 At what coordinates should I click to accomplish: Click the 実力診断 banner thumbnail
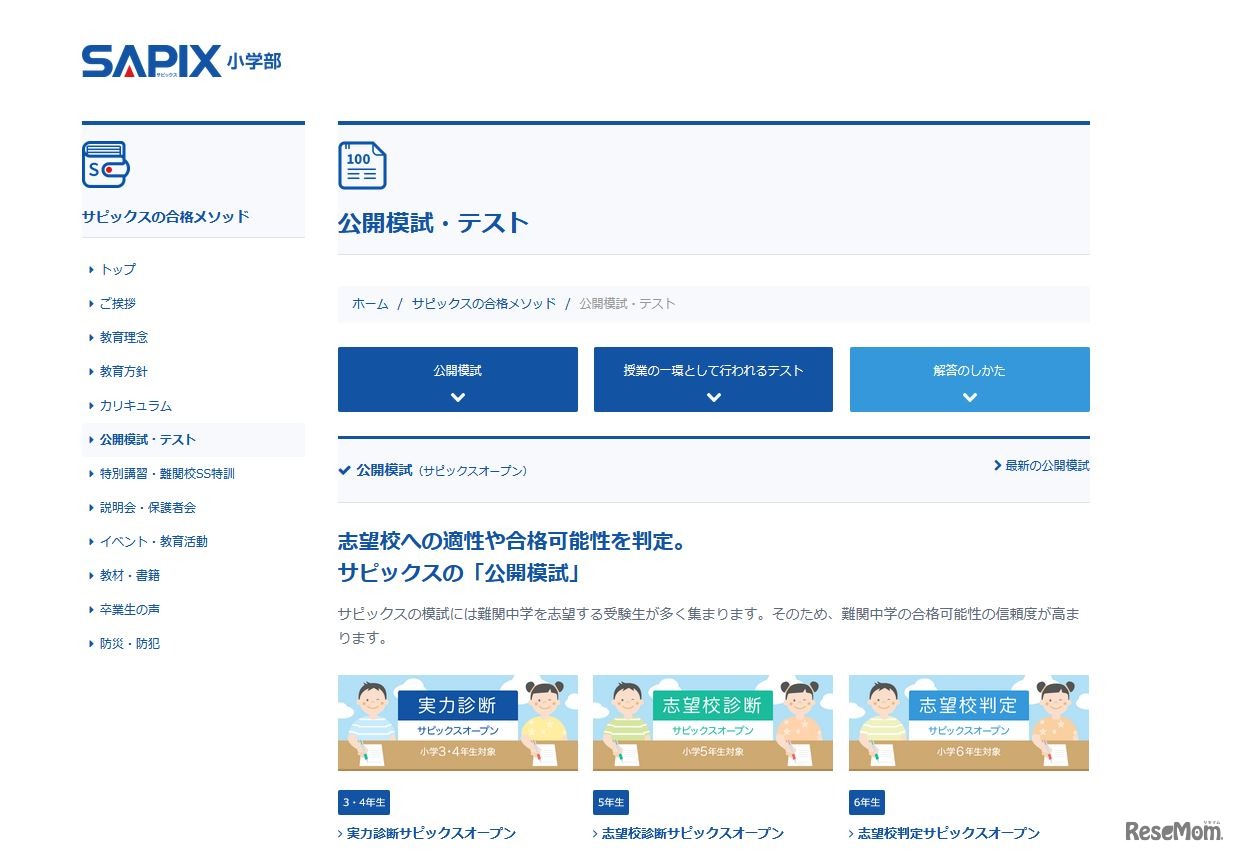(x=458, y=723)
